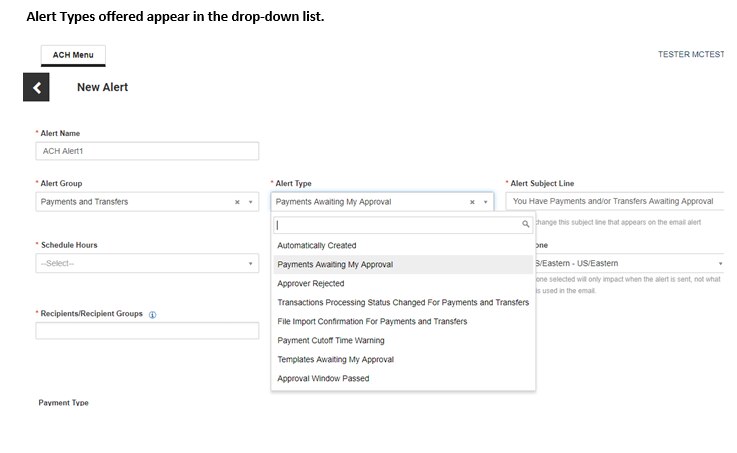Click the Recipients info icon
The image size is (737, 453).
(153, 314)
